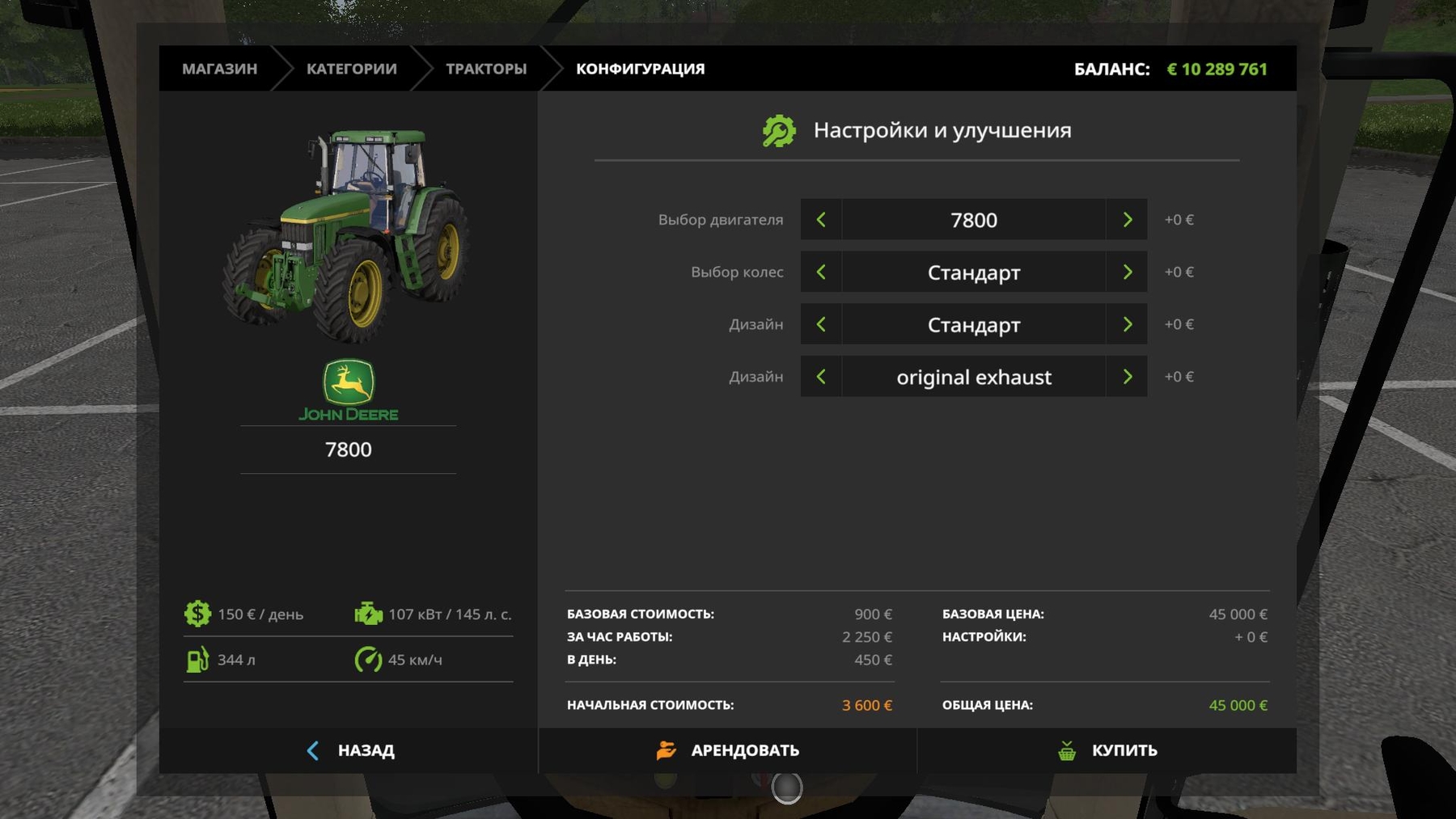Click the engine power icon
The width and height of the screenshot is (1456, 819).
click(368, 614)
